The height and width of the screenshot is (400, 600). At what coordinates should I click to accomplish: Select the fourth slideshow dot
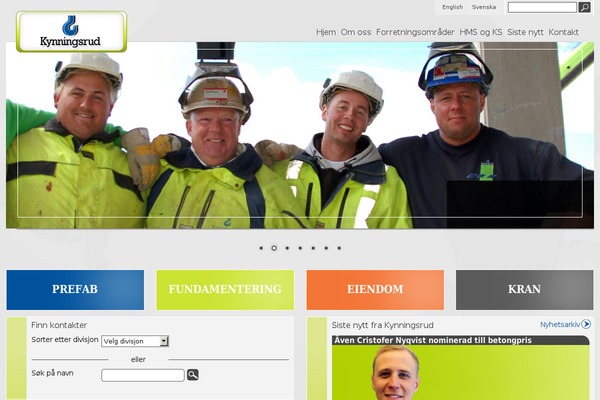[x=300, y=248]
